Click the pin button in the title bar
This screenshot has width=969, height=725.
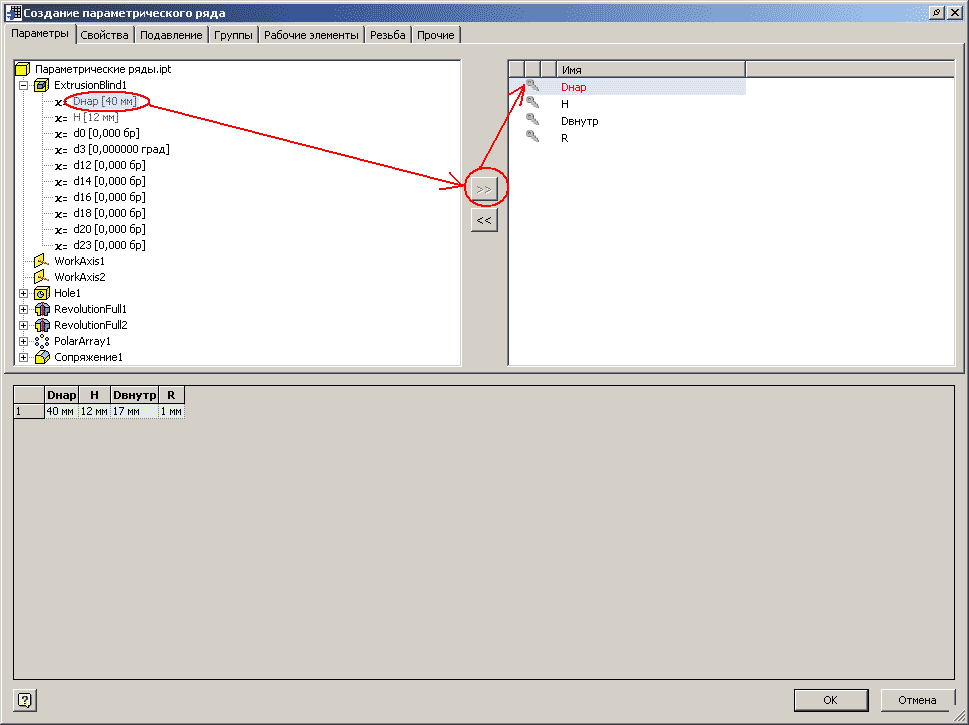pyautogui.click(x=937, y=12)
